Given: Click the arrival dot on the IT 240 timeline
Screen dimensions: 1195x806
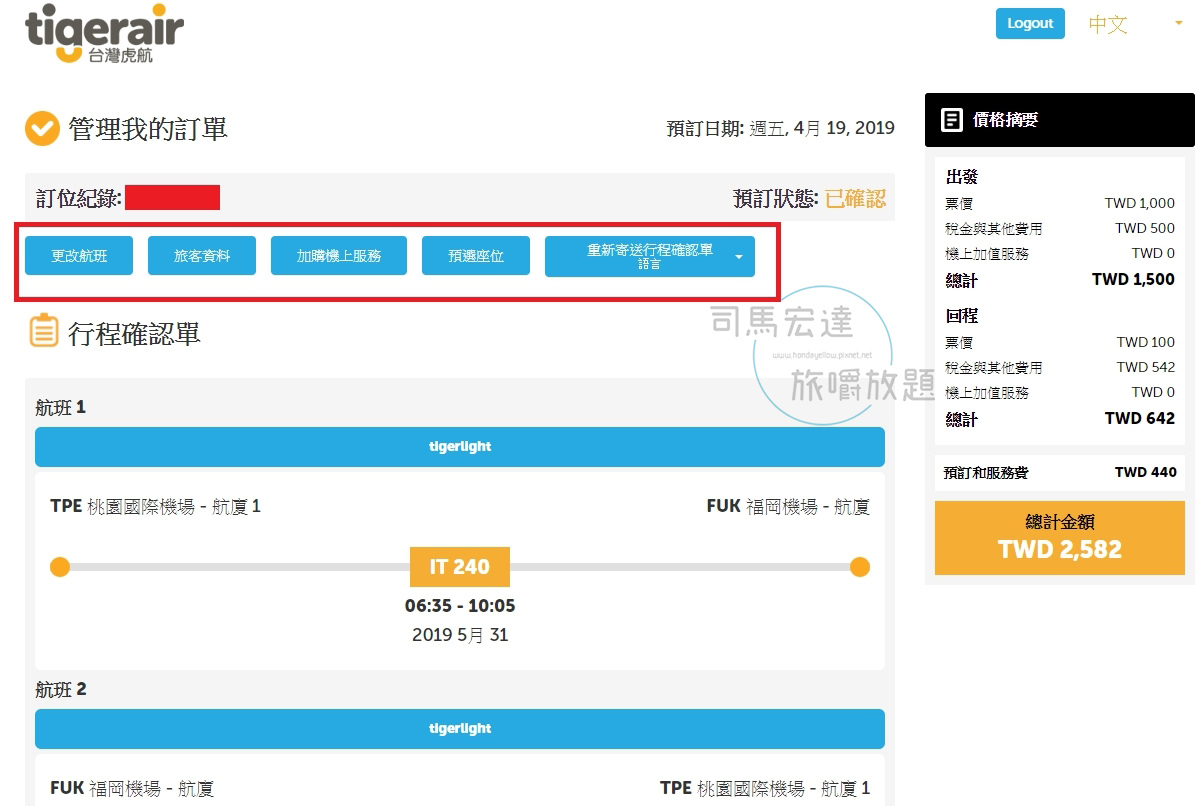Looking at the screenshot, I should (x=860, y=567).
